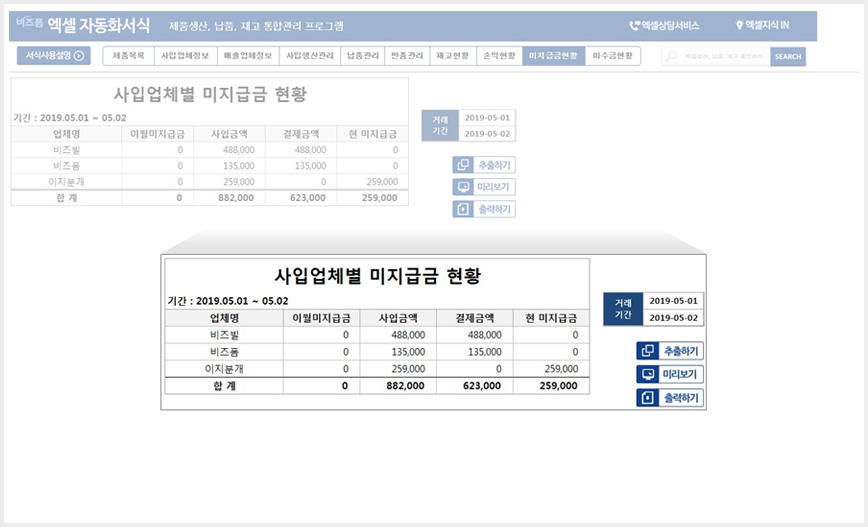Select the 이지분개 row name in the enlarged table
Screen dimensions: 868x527
[224, 369]
